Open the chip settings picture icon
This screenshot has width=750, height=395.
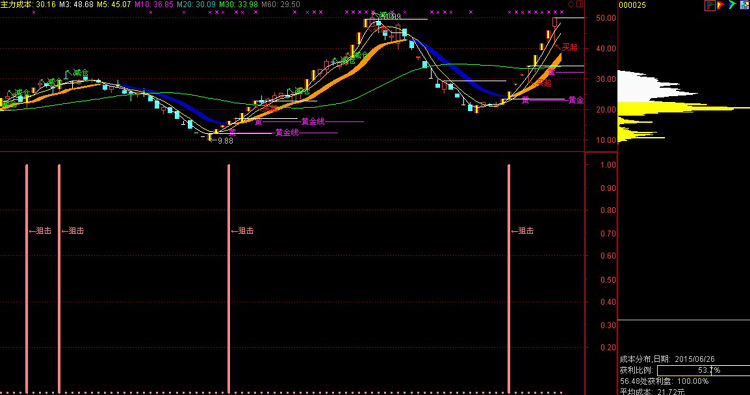click(x=744, y=5)
